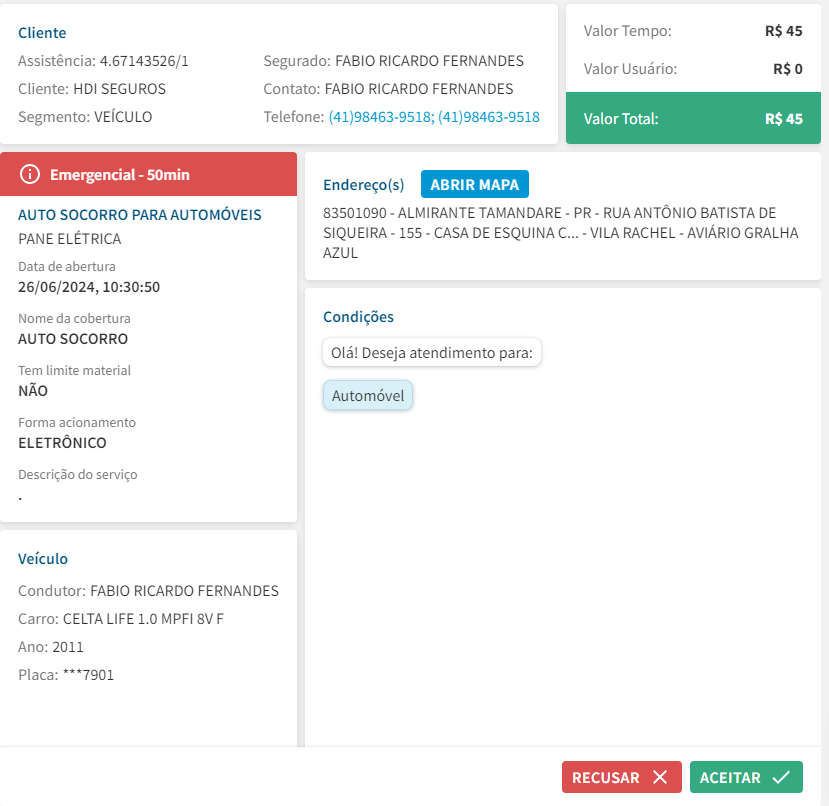This screenshot has height=806, width=829.
Task: Click the checkmark icon on the Aceitar button
Action: point(781,777)
